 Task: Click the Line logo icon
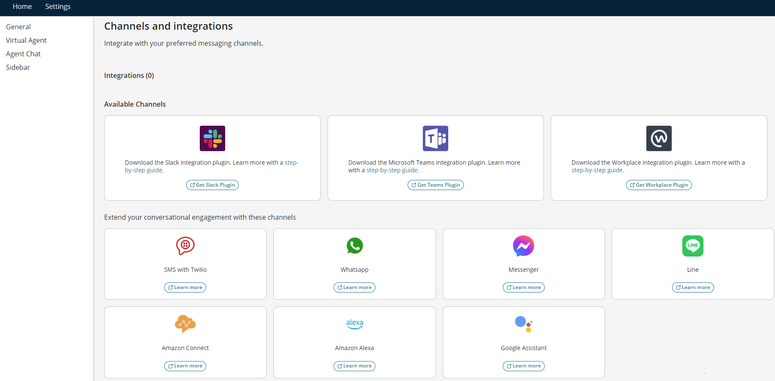(692, 246)
